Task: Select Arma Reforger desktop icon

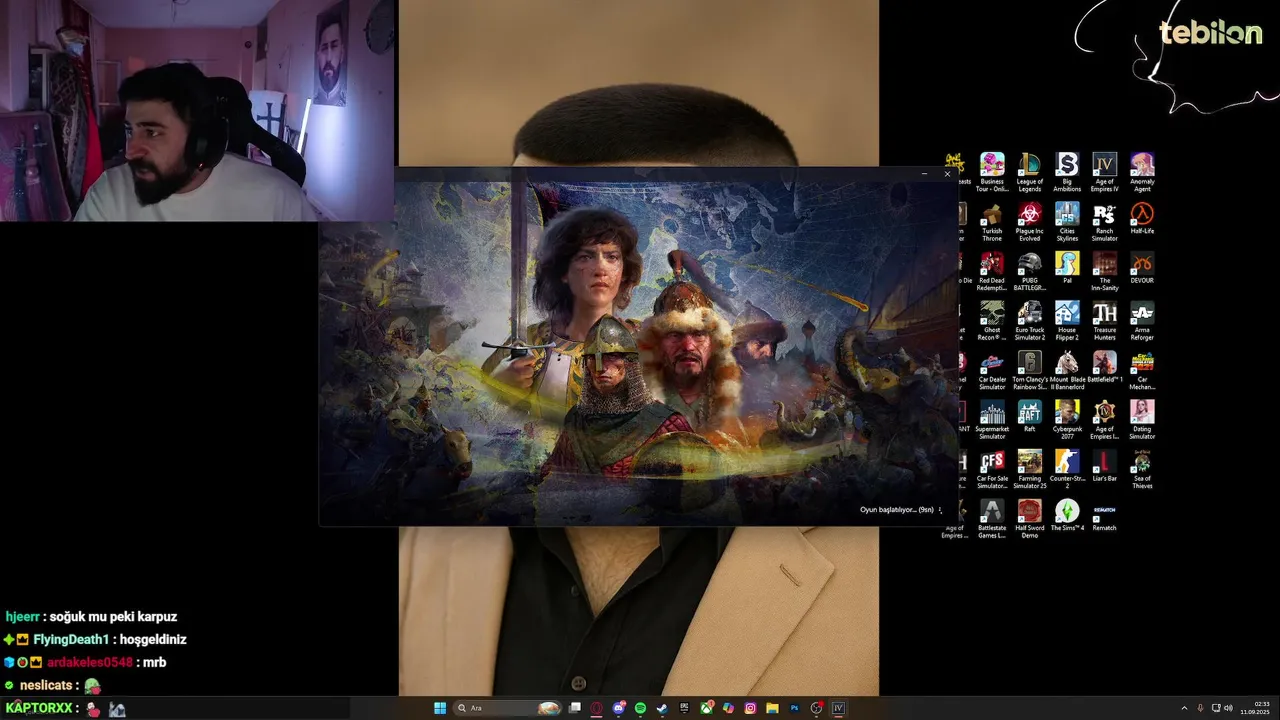Action: 1142,320
